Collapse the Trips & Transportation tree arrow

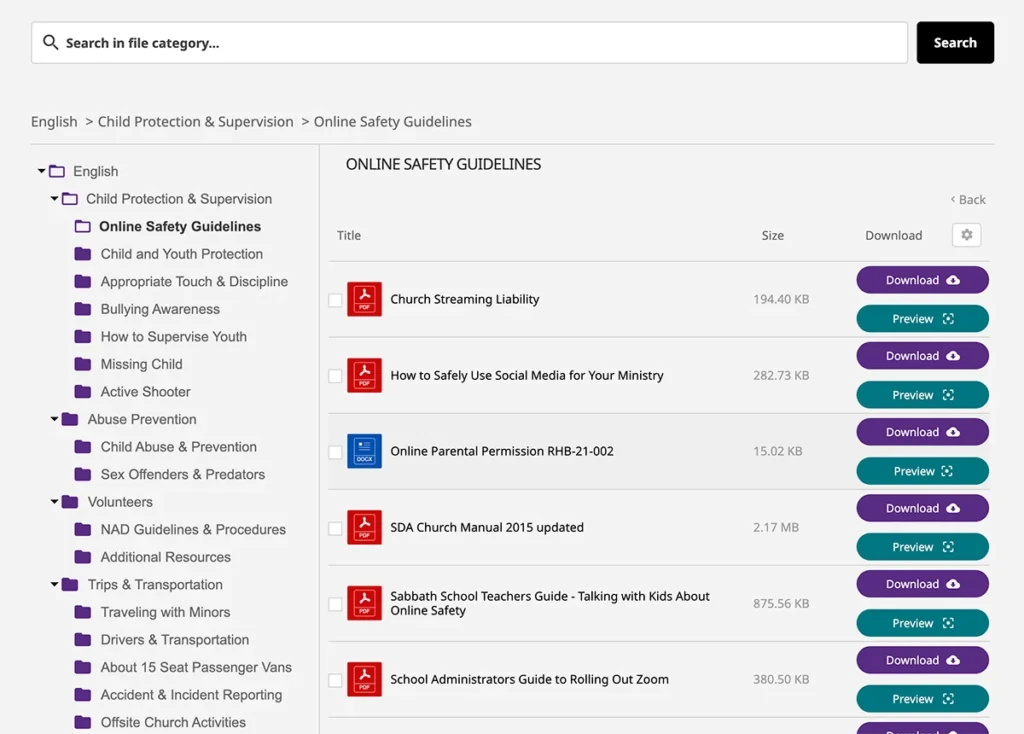(55, 585)
